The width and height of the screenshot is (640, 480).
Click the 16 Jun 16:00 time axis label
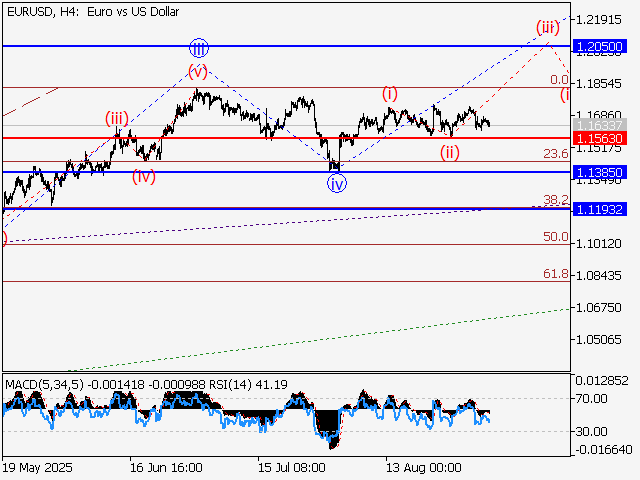(x=166, y=467)
